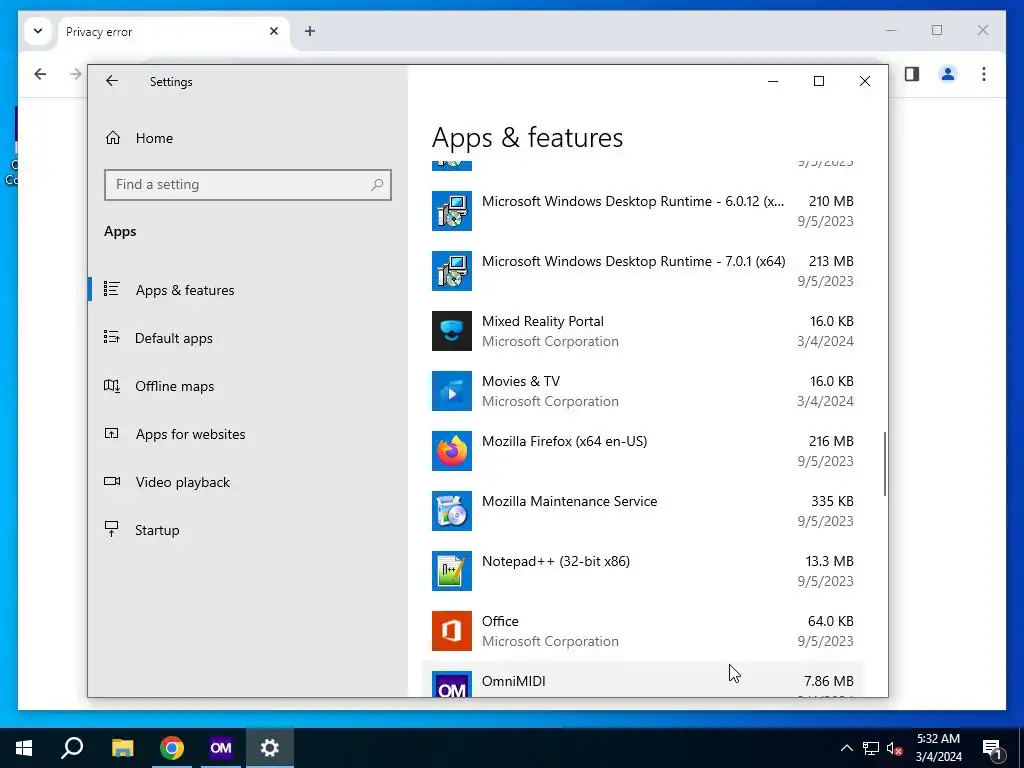Click Notepad++ (32-bit x86) text
1024x768 pixels.
tap(556, 562)
